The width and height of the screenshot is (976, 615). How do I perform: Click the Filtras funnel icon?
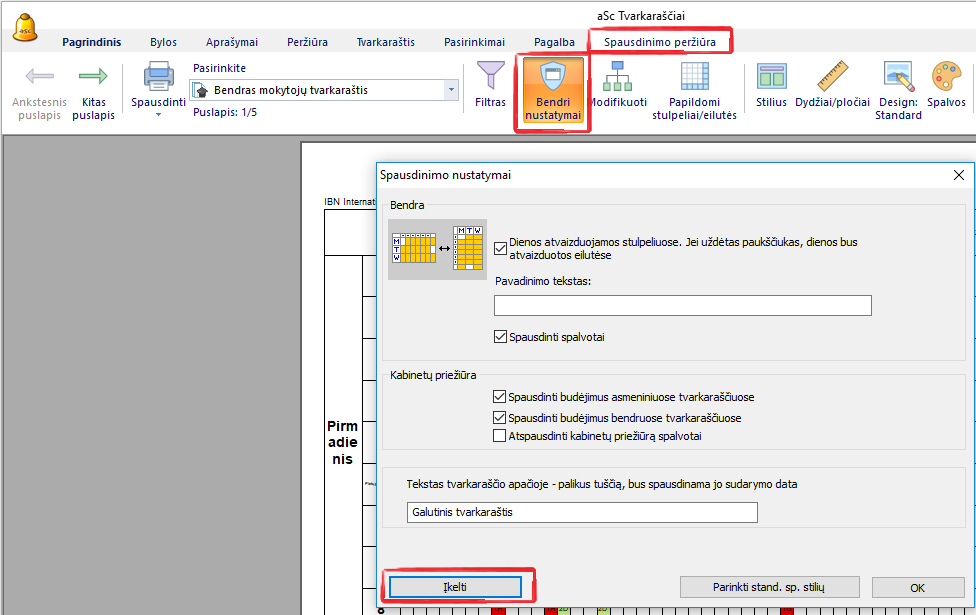(490, 77)
